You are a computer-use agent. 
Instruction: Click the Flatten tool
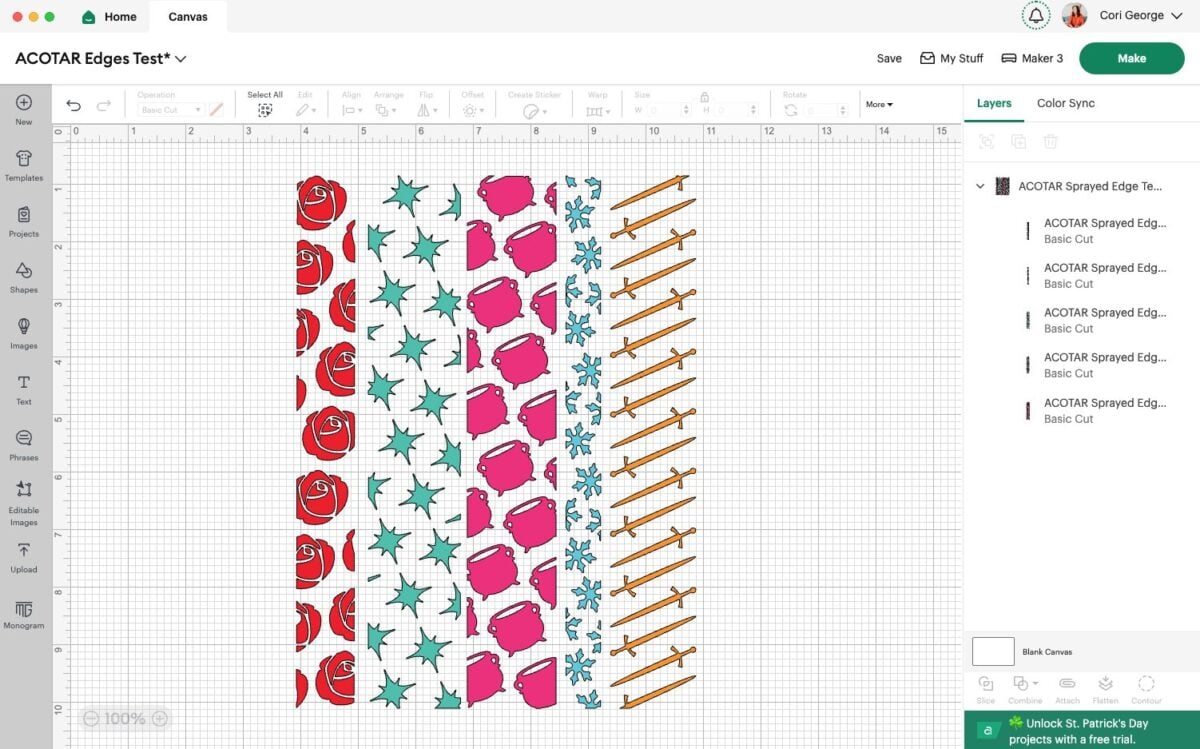1105,689
